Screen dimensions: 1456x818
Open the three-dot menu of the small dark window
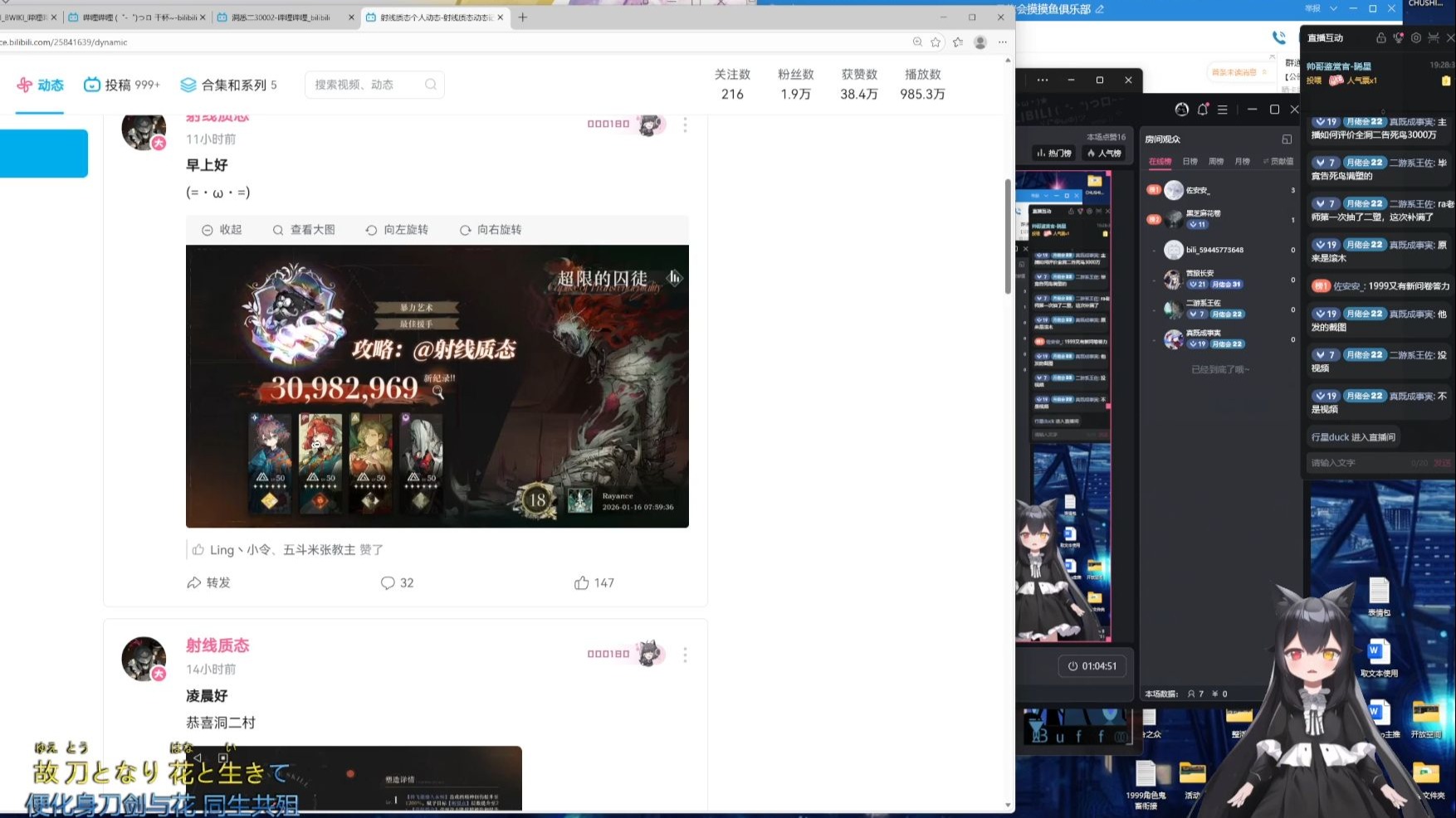point(1043,80)
